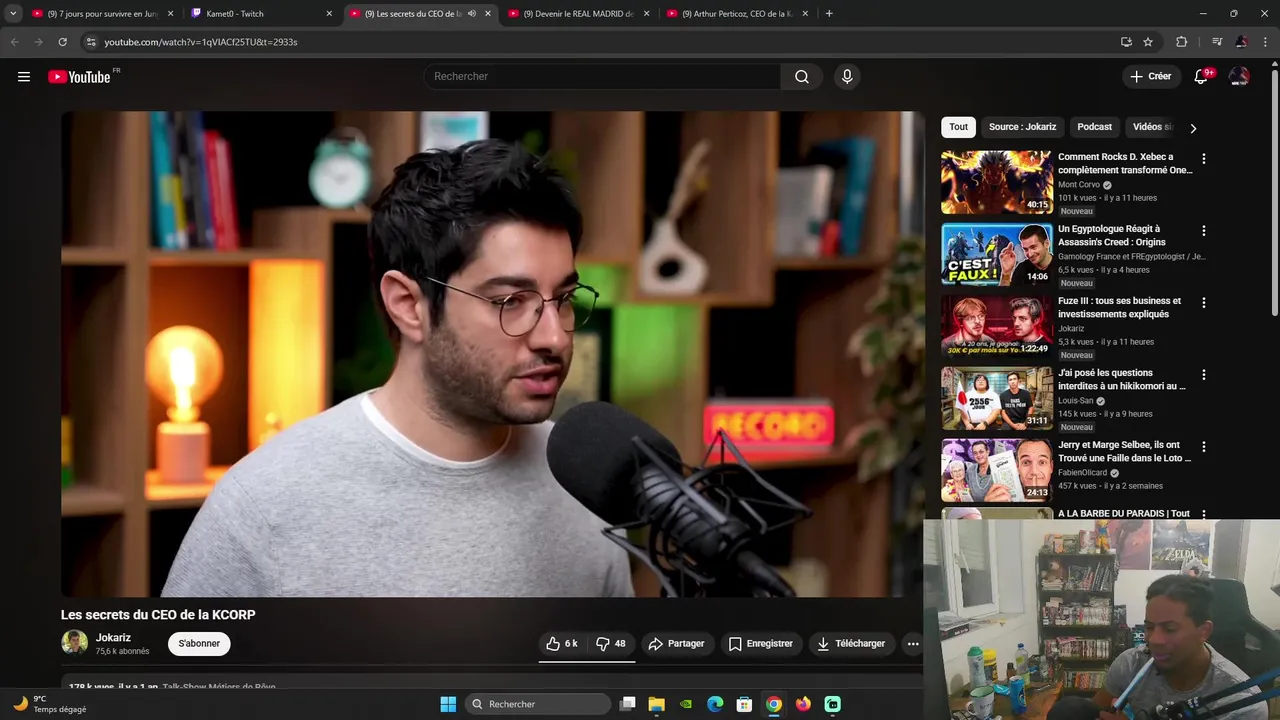Viewport: 1280px width, 720px height.
Task: Open the Jokariz channel avatar
Action: (74, 643)
